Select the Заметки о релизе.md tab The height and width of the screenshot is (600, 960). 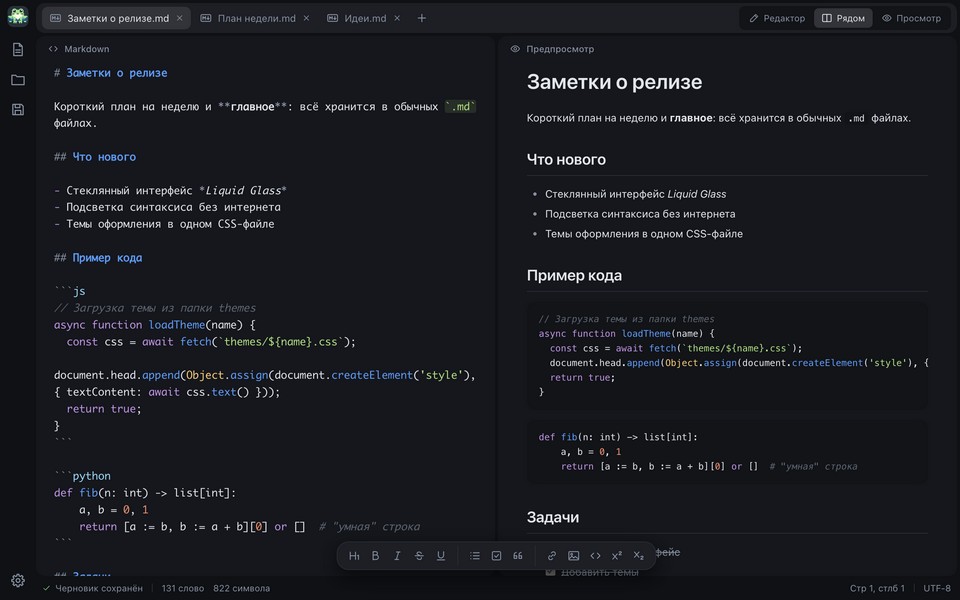tap(118, 18)
